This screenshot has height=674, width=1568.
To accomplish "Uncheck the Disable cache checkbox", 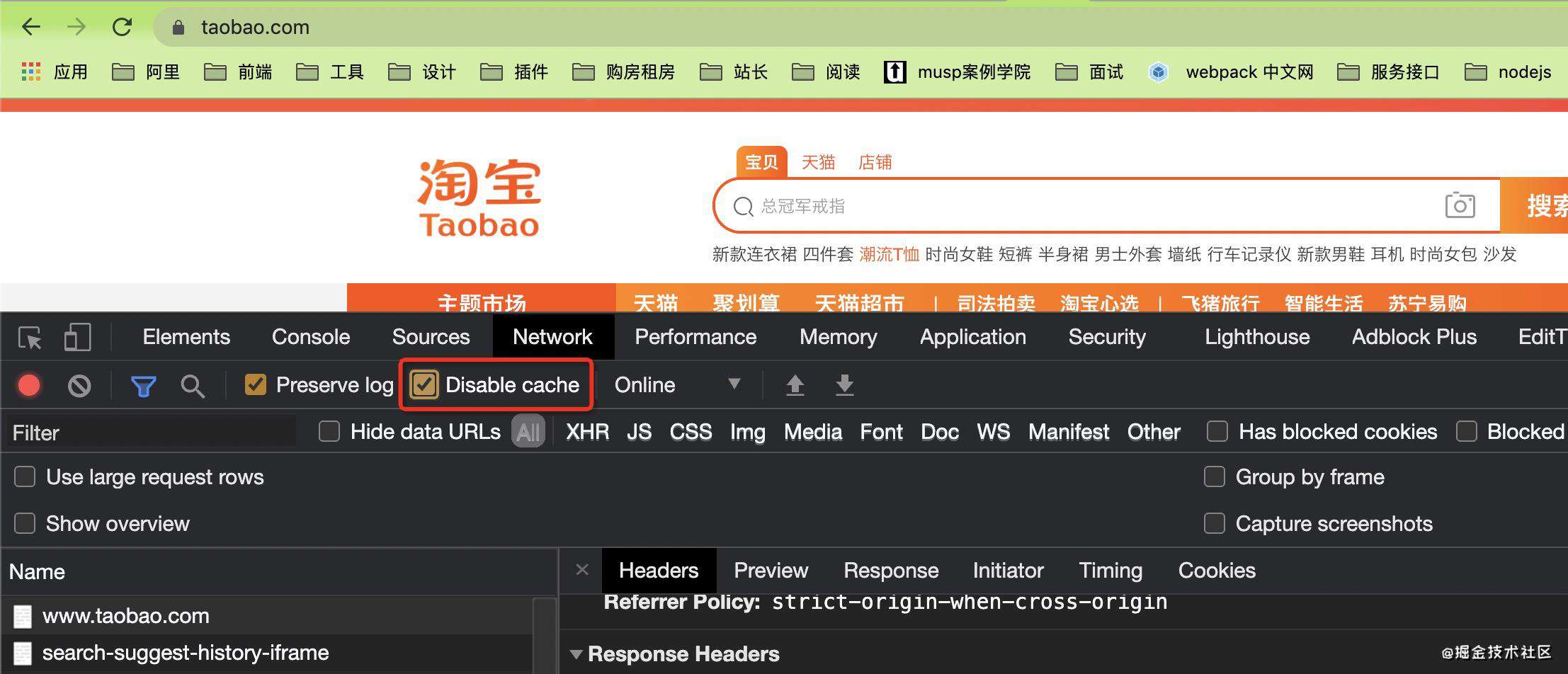I will pos(424,384).
